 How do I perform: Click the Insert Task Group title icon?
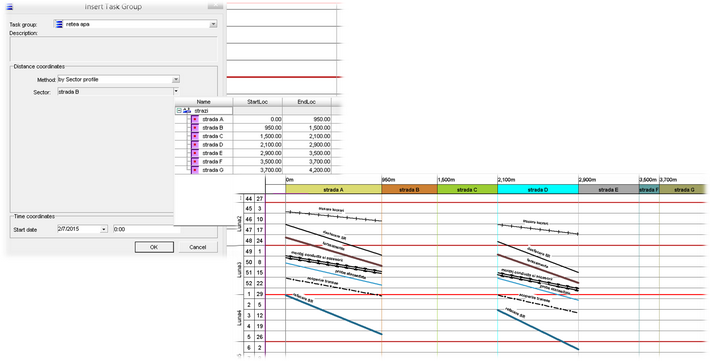pos(10,7)
